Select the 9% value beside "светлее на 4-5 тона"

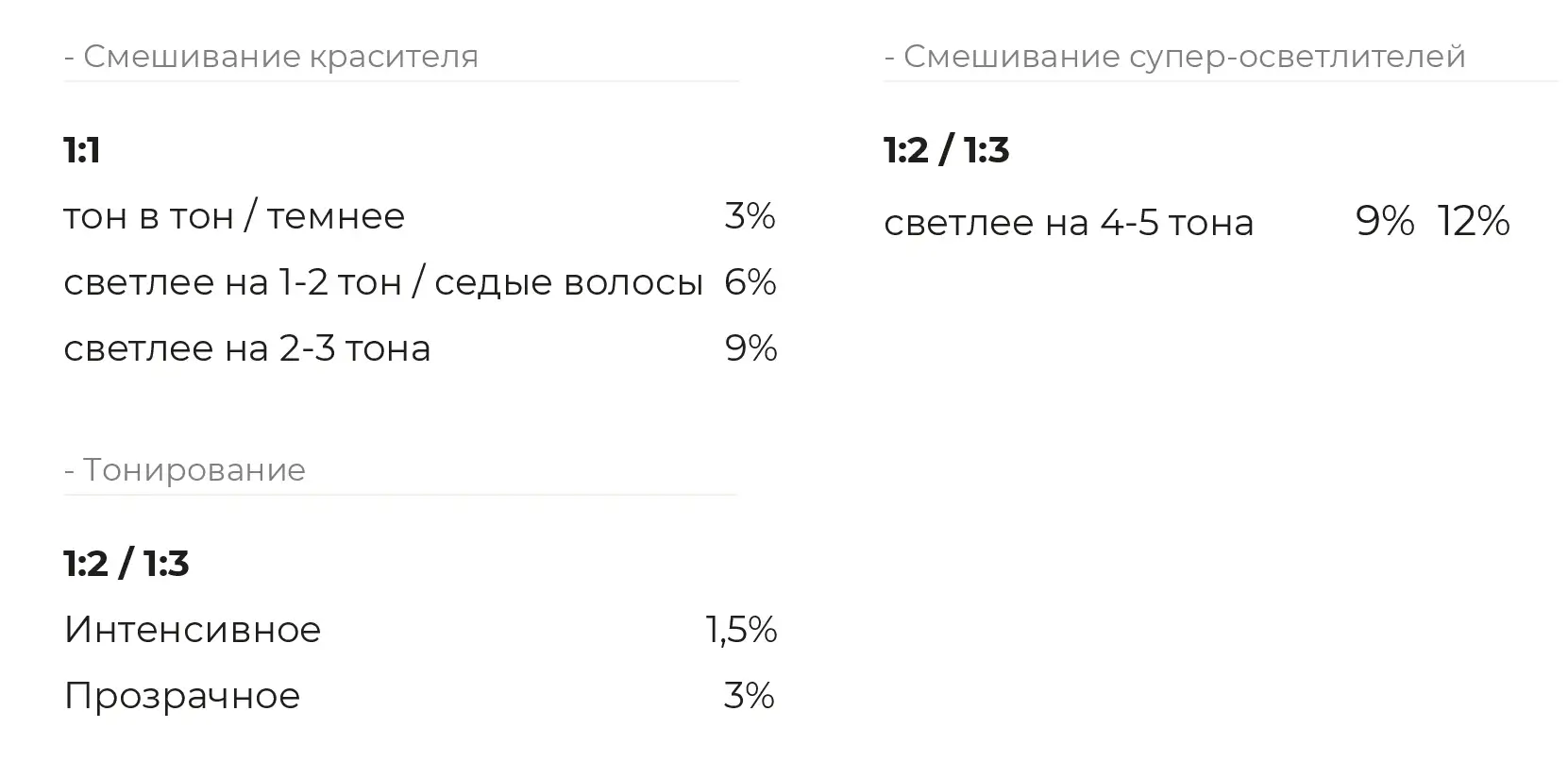click(1385, 222)
